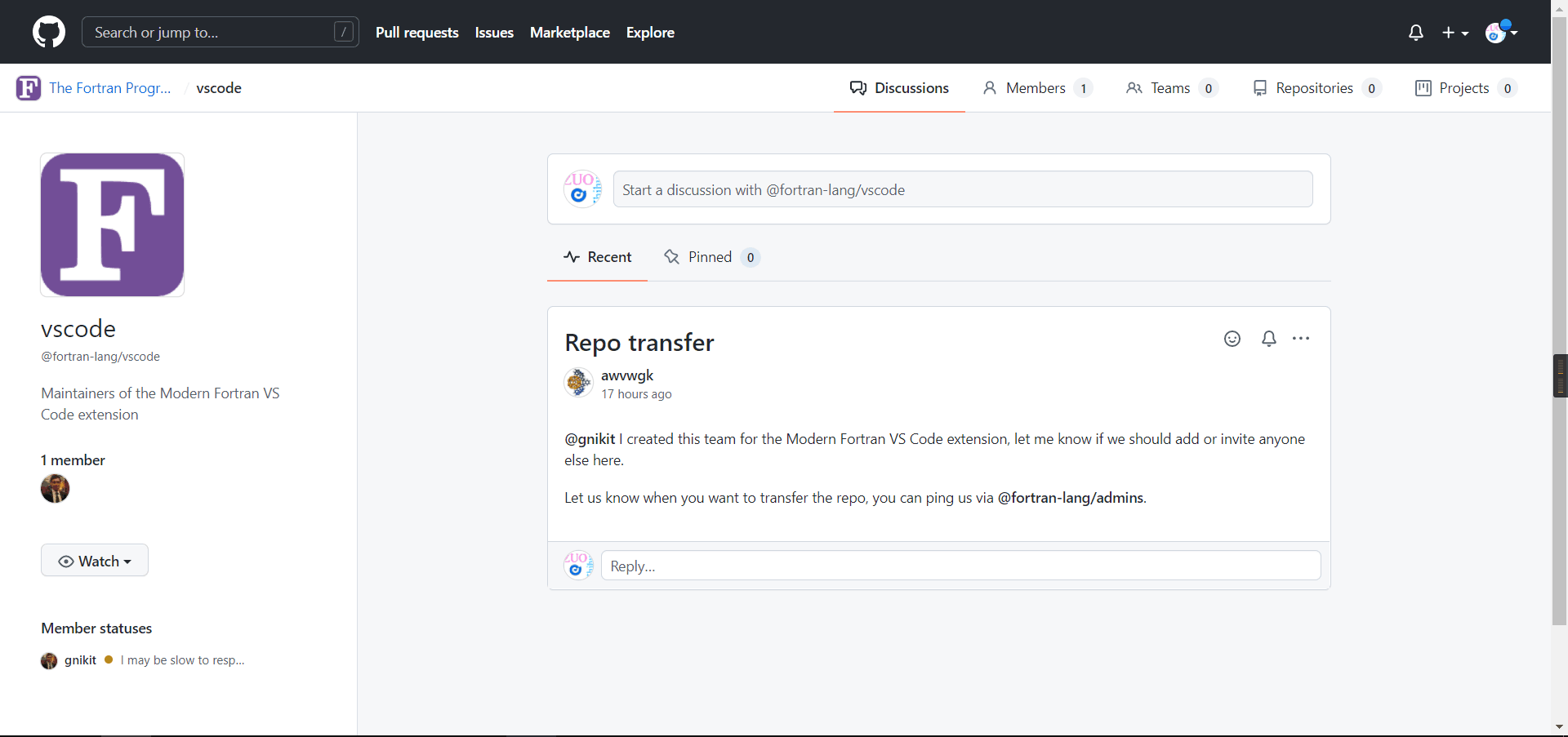Open the user avatar profile menu

pyautogui.click(x=1501, y=33)
